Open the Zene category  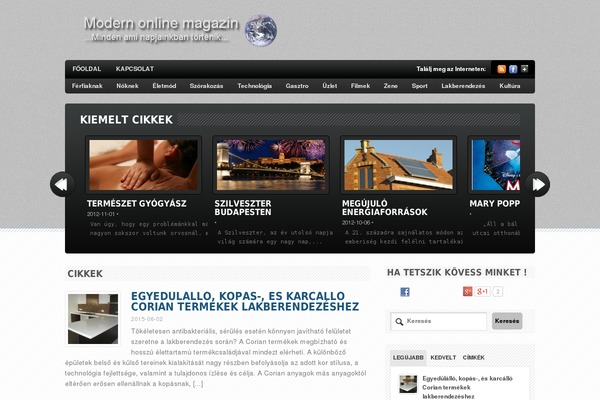click(x=391, y=86)
